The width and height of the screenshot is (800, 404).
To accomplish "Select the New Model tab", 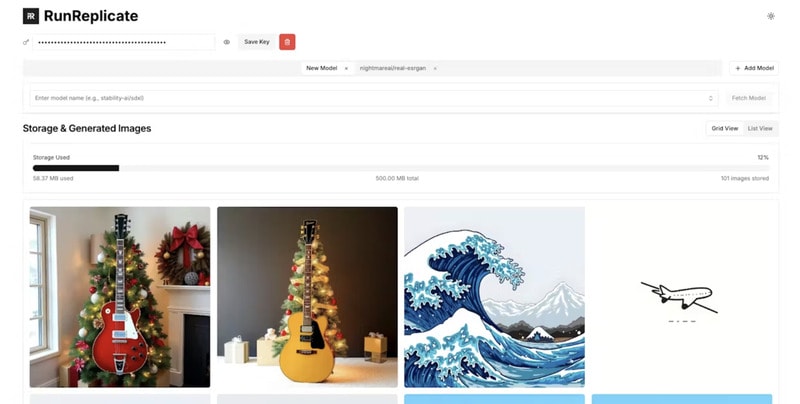I will pyautogui.click(x=321, y=68).
